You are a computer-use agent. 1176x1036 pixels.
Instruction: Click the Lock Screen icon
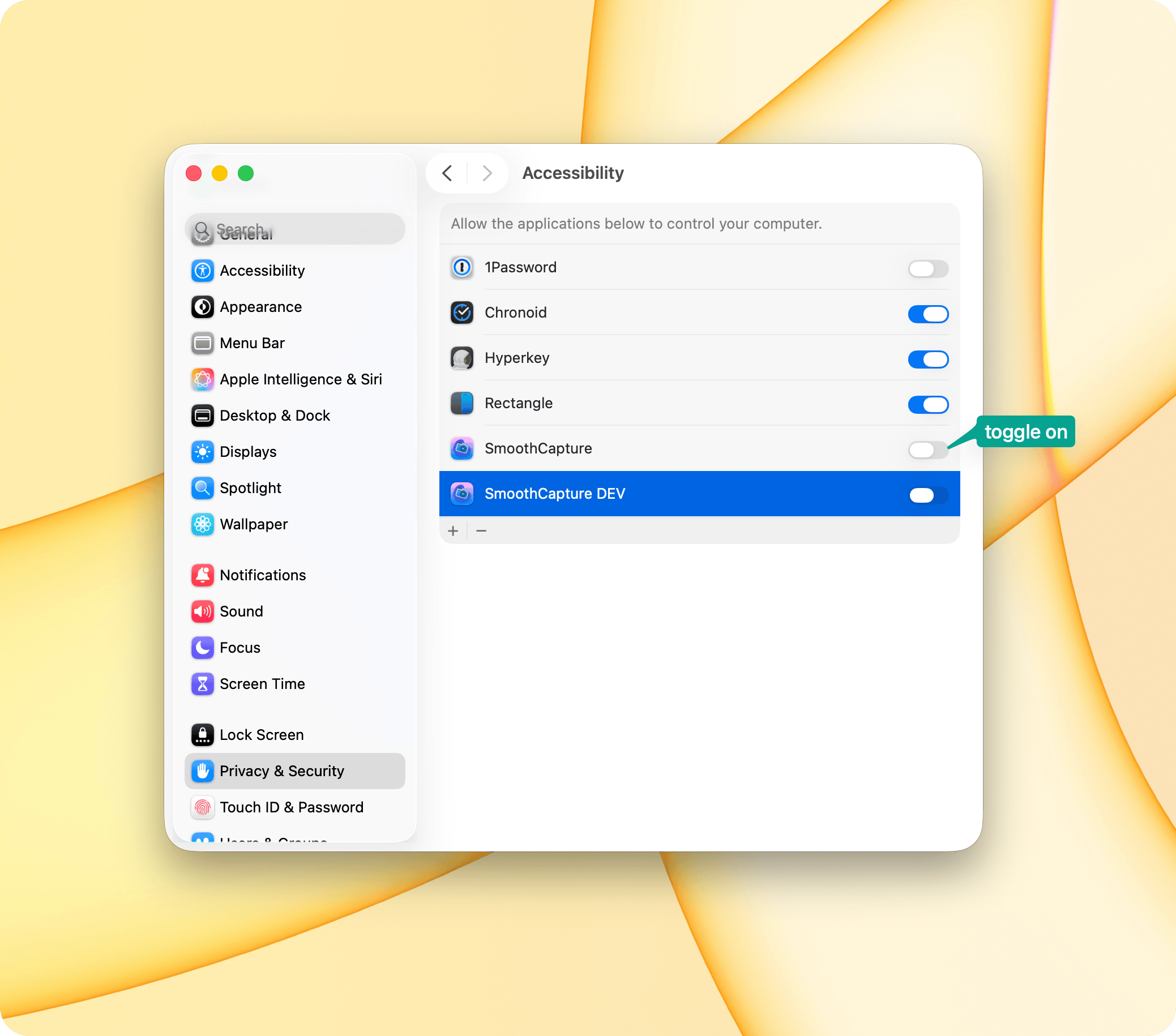pos(203,735)
